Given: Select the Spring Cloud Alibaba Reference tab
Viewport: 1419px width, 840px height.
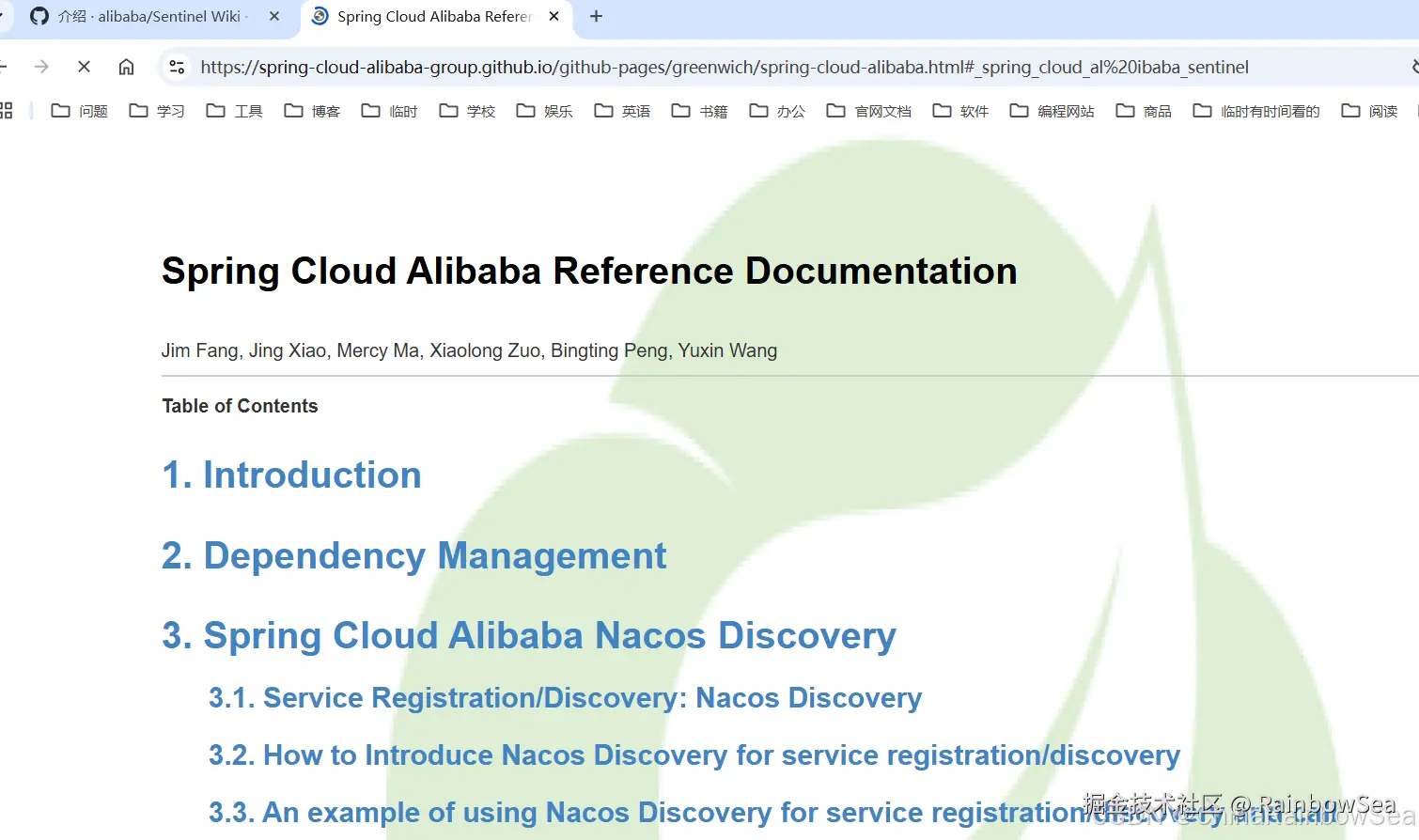Looking at the screenshot, I should 435,17.
